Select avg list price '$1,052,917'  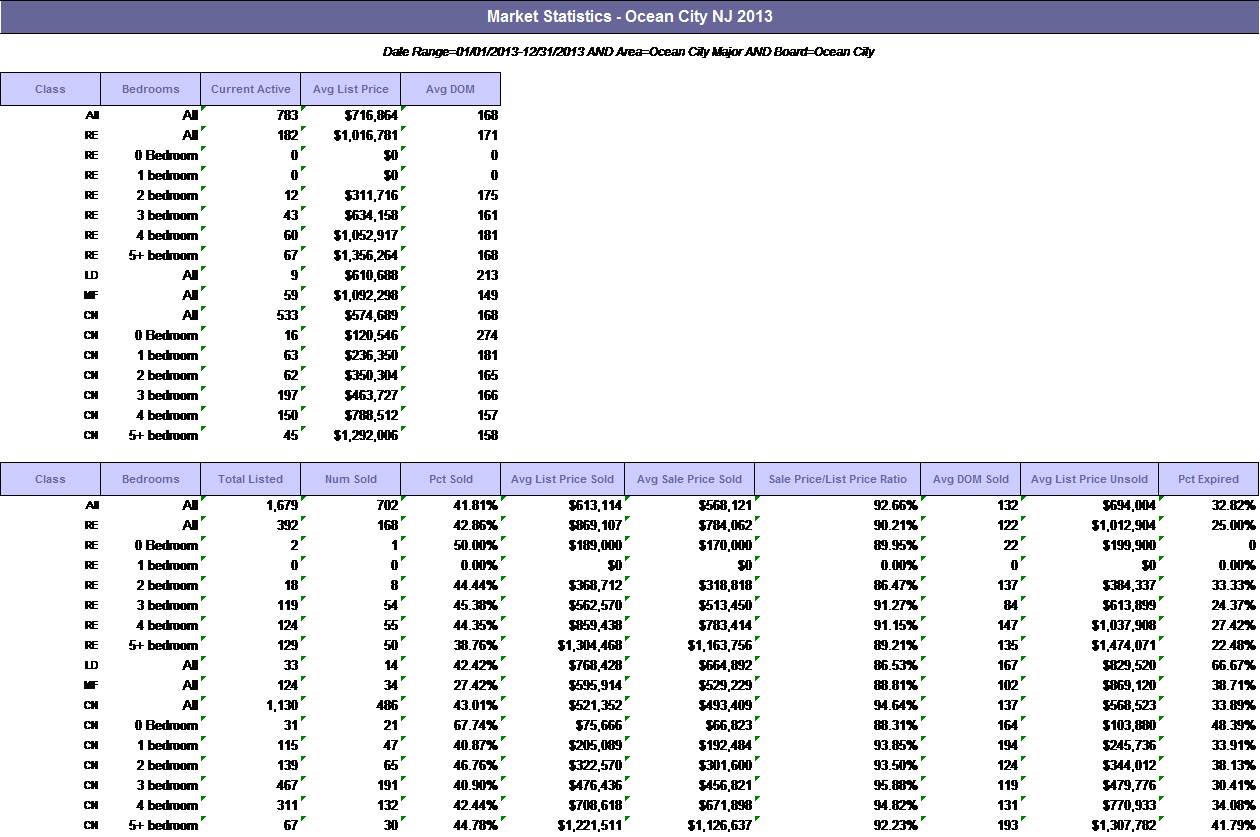click(366, 235)
